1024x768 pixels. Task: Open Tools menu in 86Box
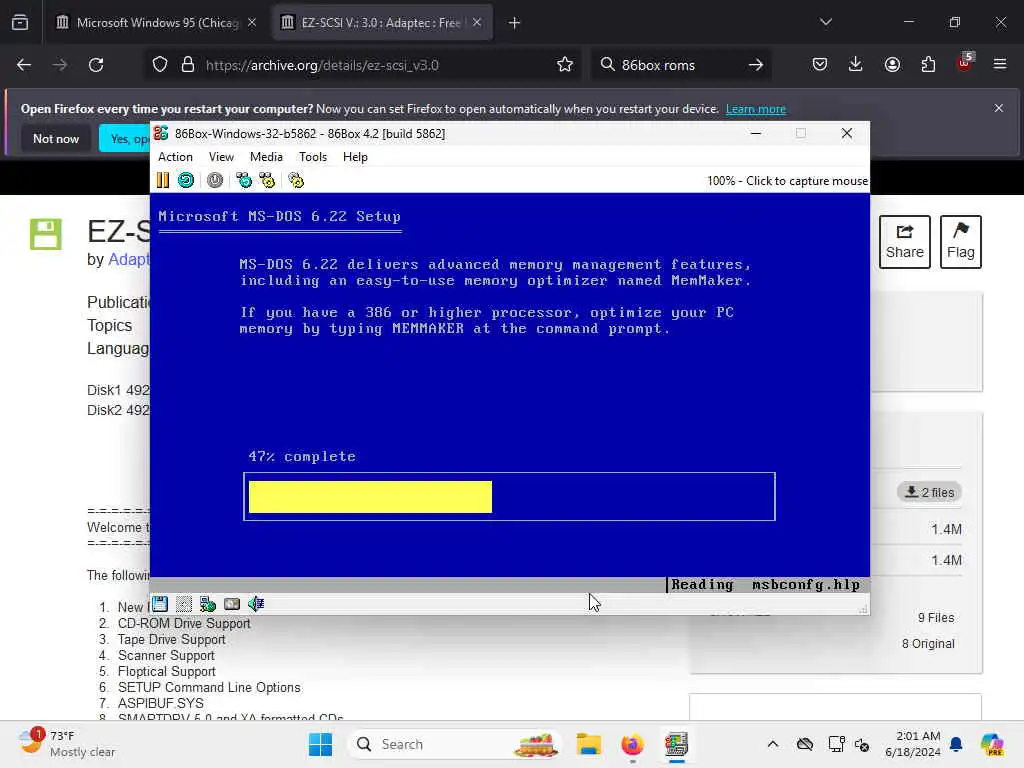(x=313, y=157)
